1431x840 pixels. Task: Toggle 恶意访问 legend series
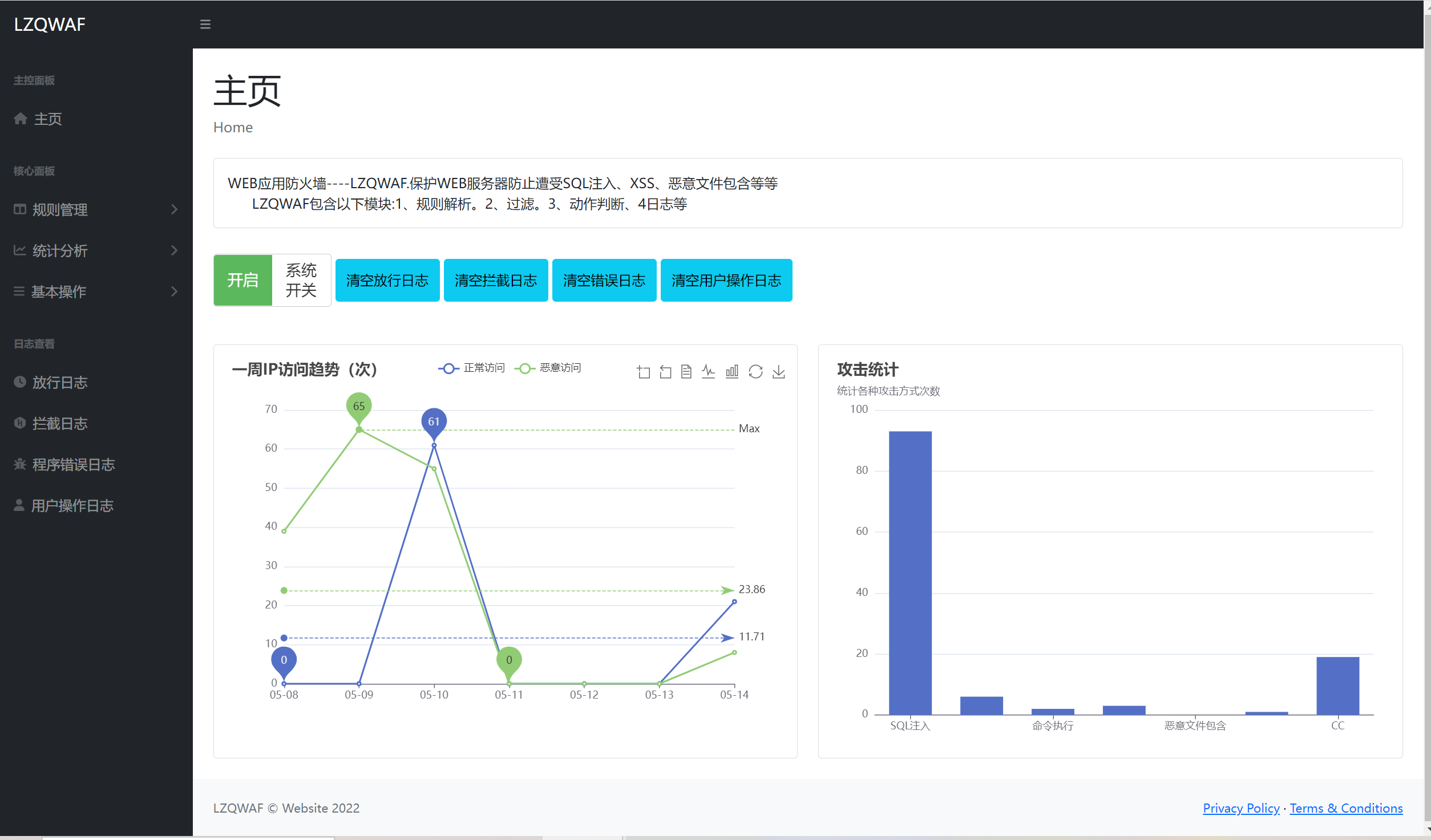coord(548,368)
